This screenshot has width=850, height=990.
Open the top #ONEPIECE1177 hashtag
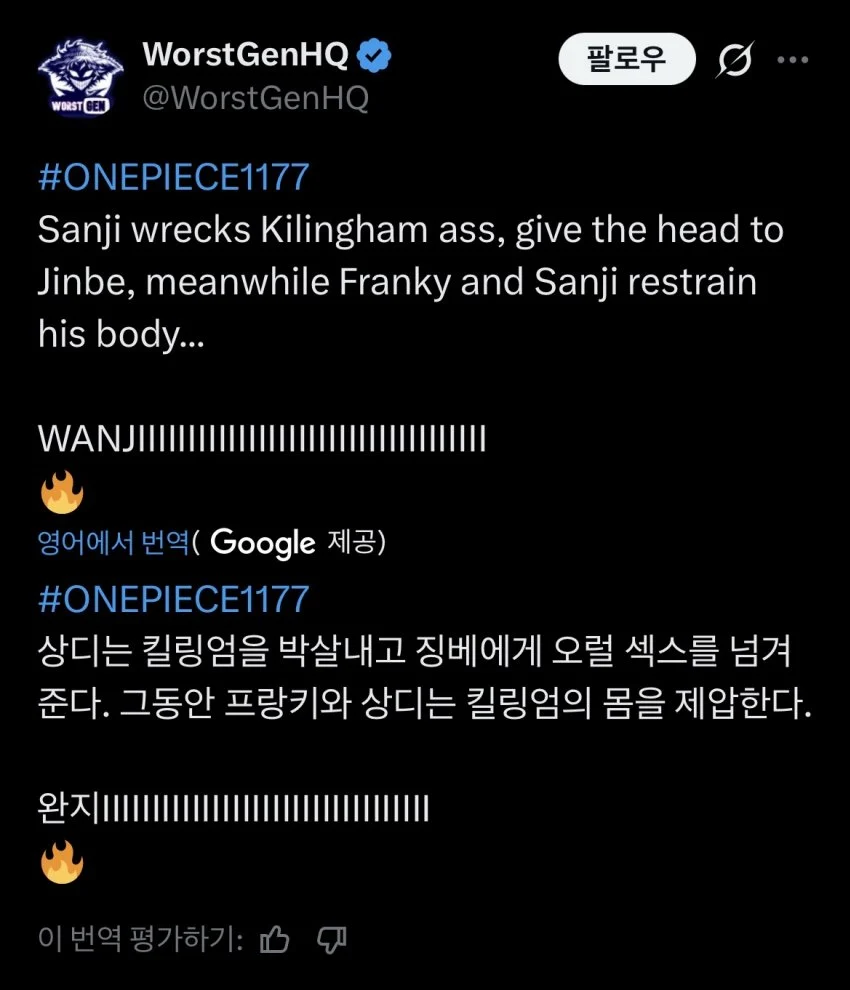tap(173, 177)
